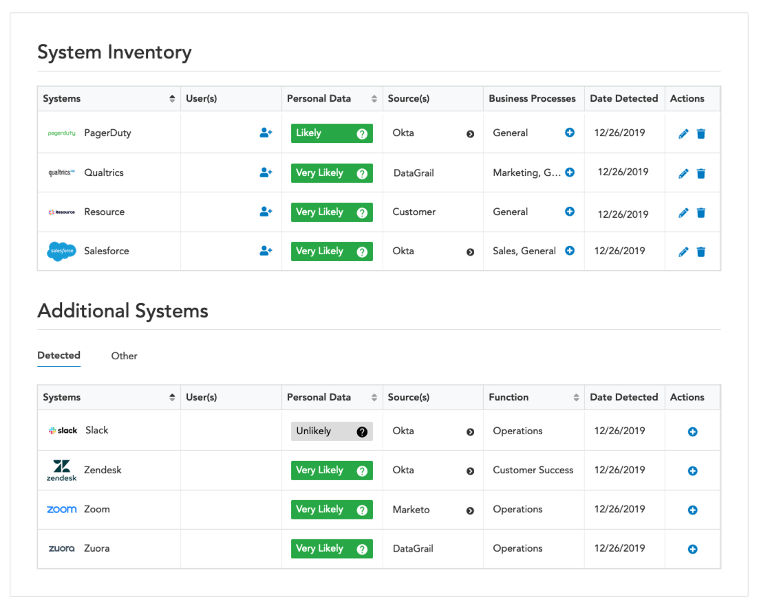The image size is (760, 608).
Task: Add a business process to PagerDuty
Action: click(570, 132)
